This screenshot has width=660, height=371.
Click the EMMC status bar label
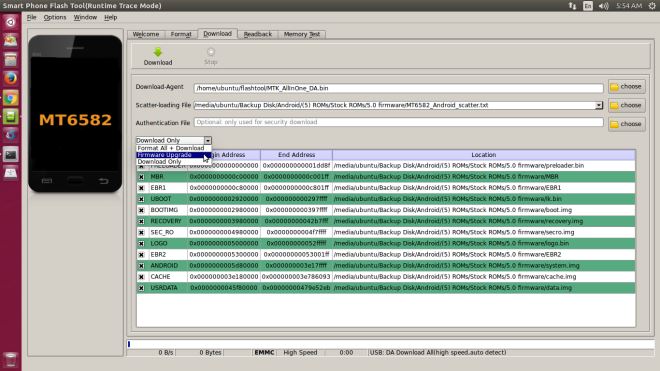264,352
